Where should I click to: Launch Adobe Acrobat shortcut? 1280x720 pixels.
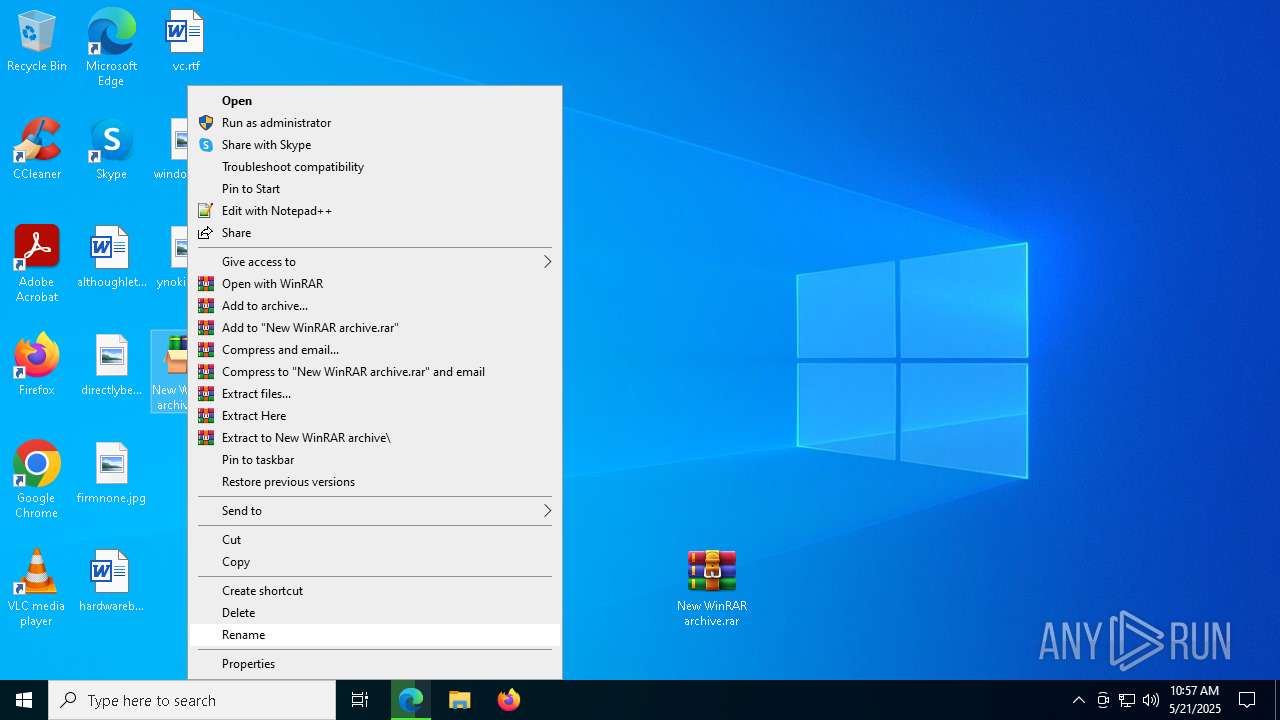pyautogui.click(x=37, y=264)
